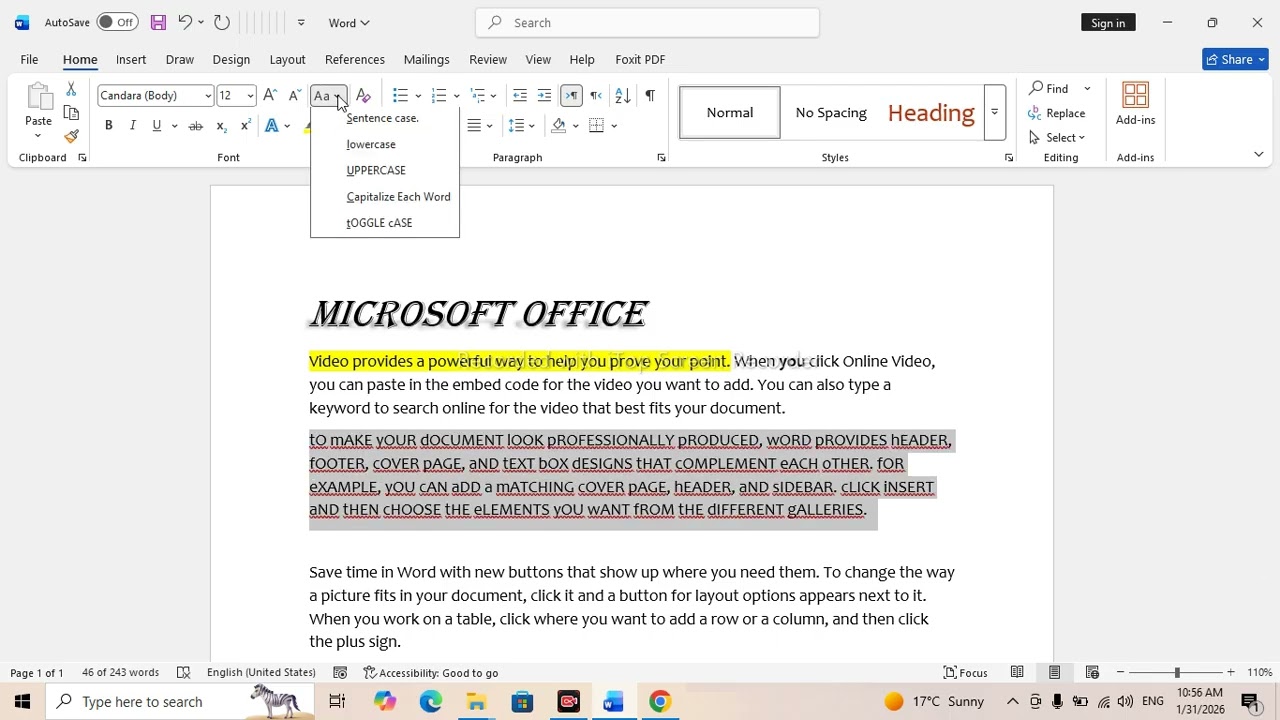
Task: Click the Justify alignment icon
Action: 474,126
